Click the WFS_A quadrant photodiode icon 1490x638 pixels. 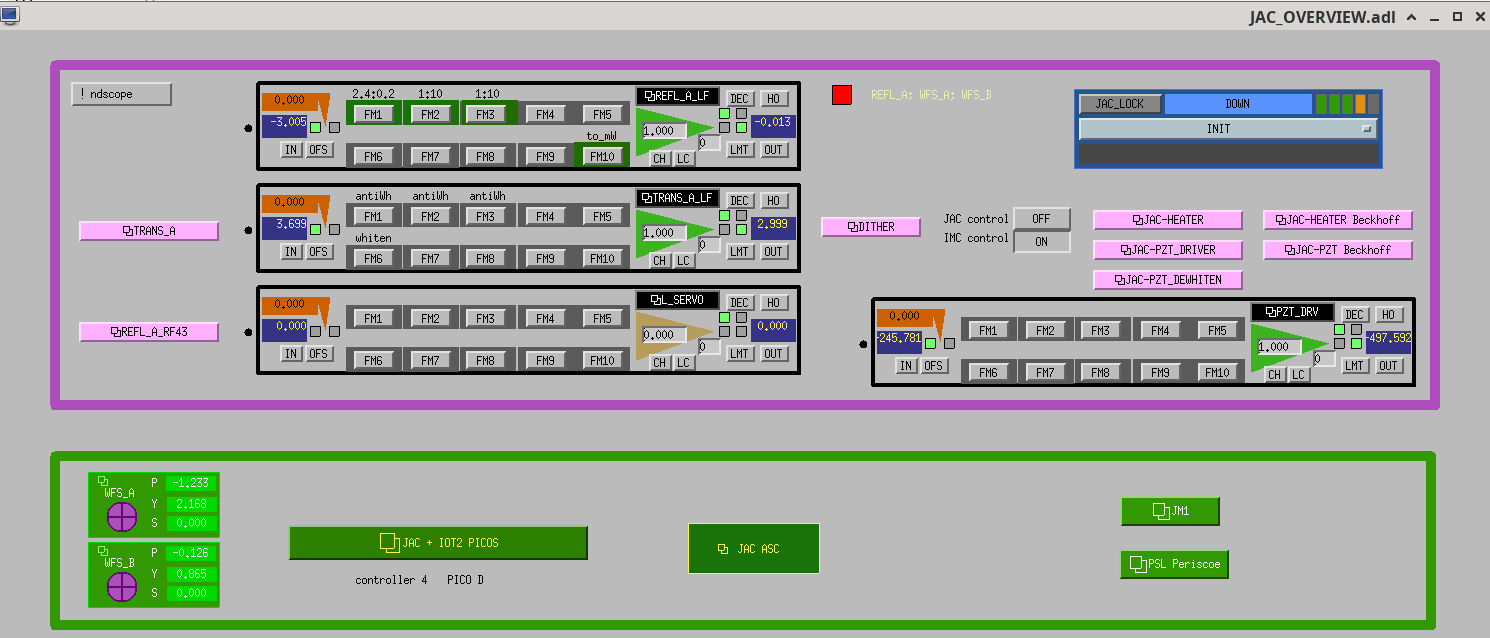pos(122,517)
